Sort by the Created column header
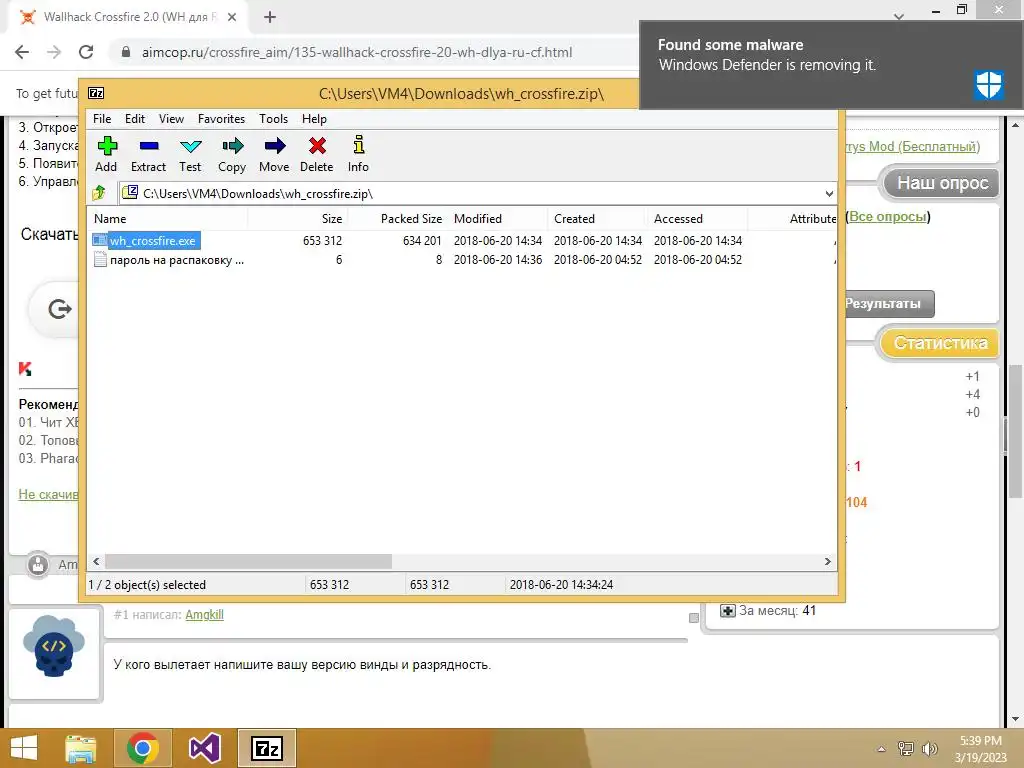 (x=597, y=219)
